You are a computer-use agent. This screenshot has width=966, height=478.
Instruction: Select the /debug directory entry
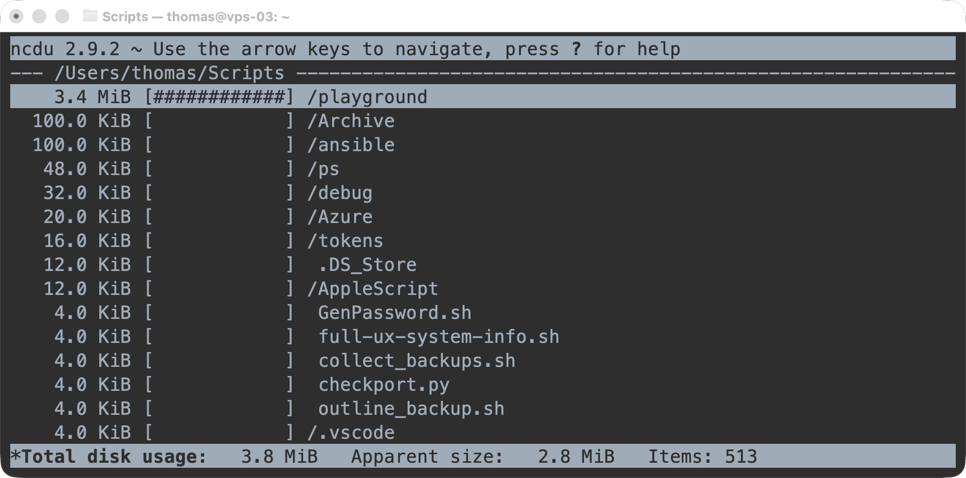click(x=340, y=193)
